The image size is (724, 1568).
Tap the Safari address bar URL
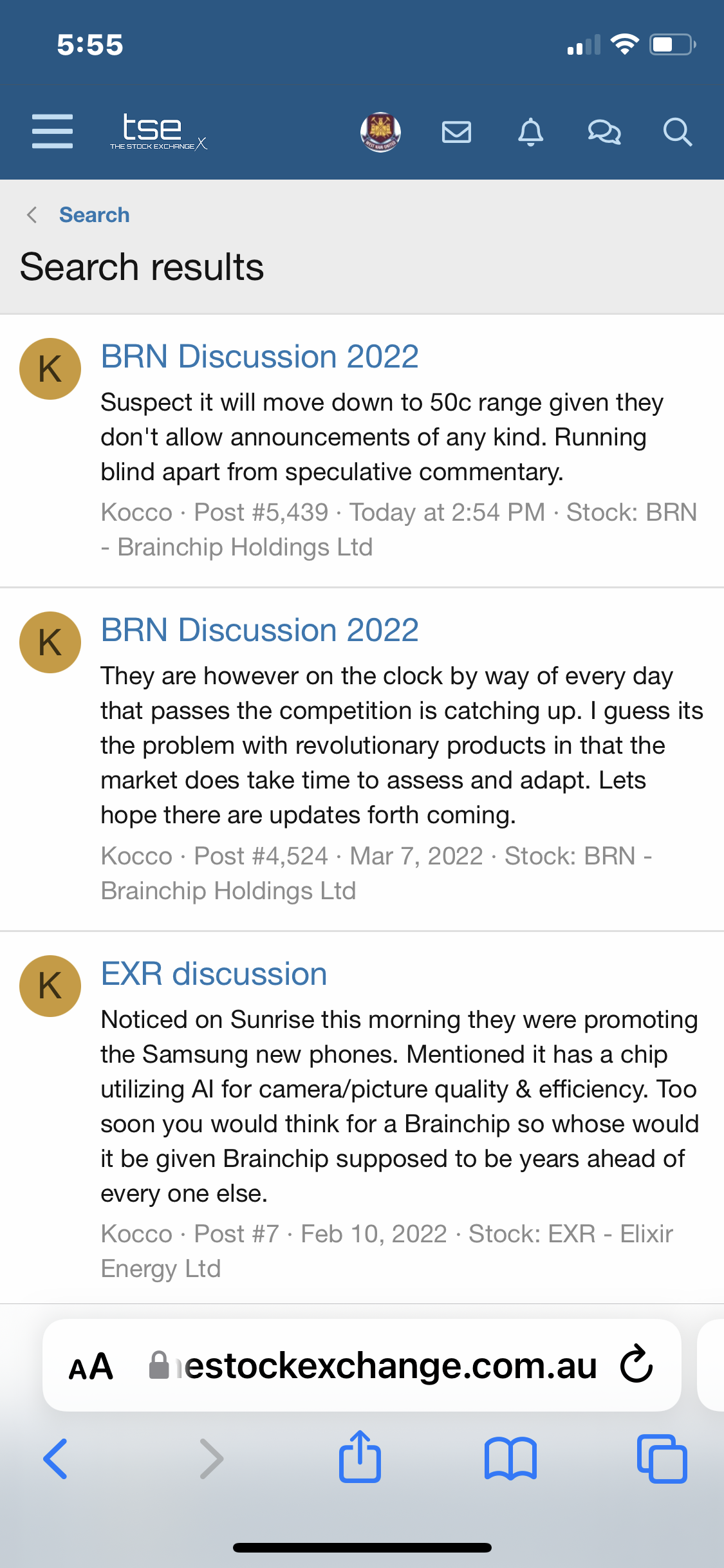[373, 1366]
